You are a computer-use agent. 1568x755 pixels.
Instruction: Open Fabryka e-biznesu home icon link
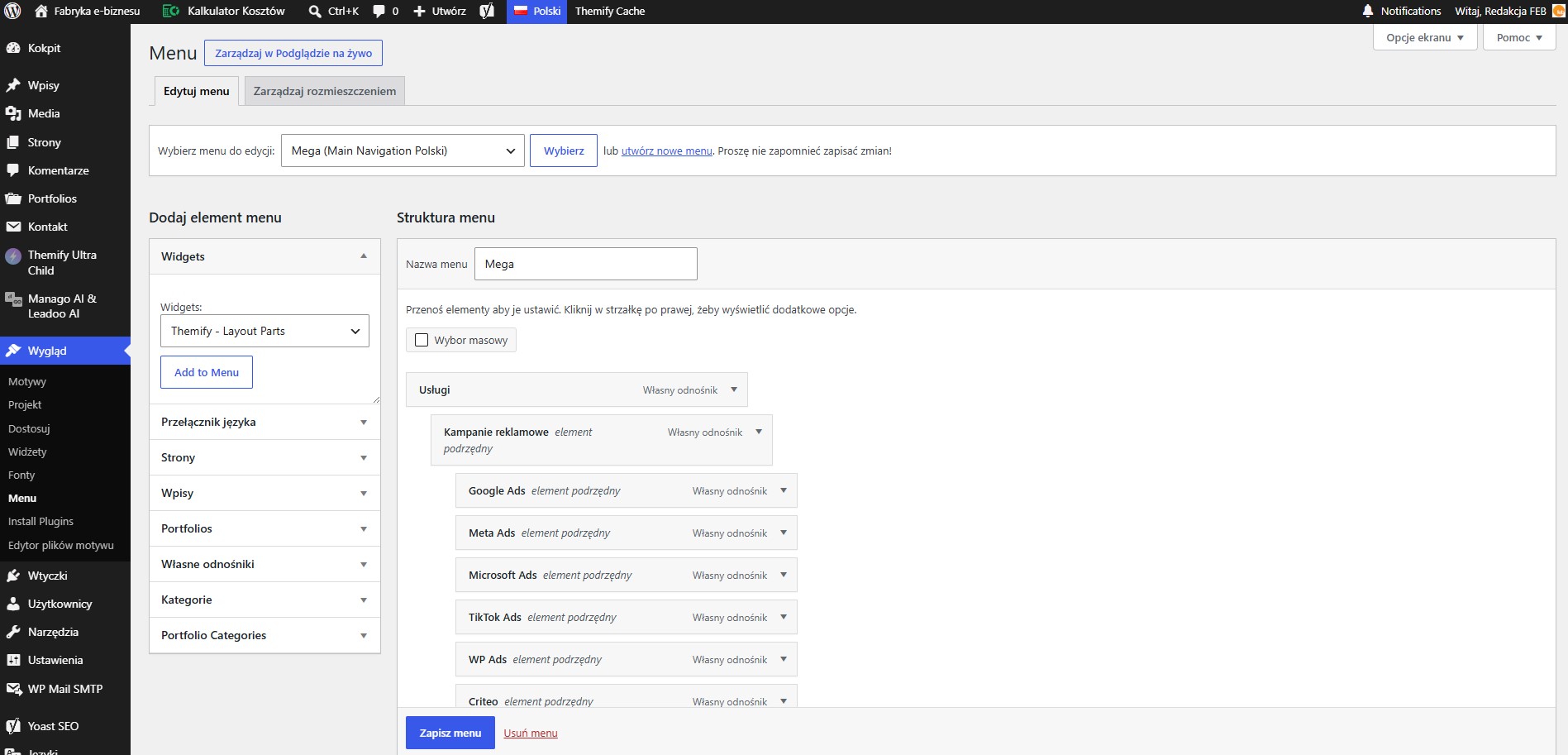[x=41, y=11]
